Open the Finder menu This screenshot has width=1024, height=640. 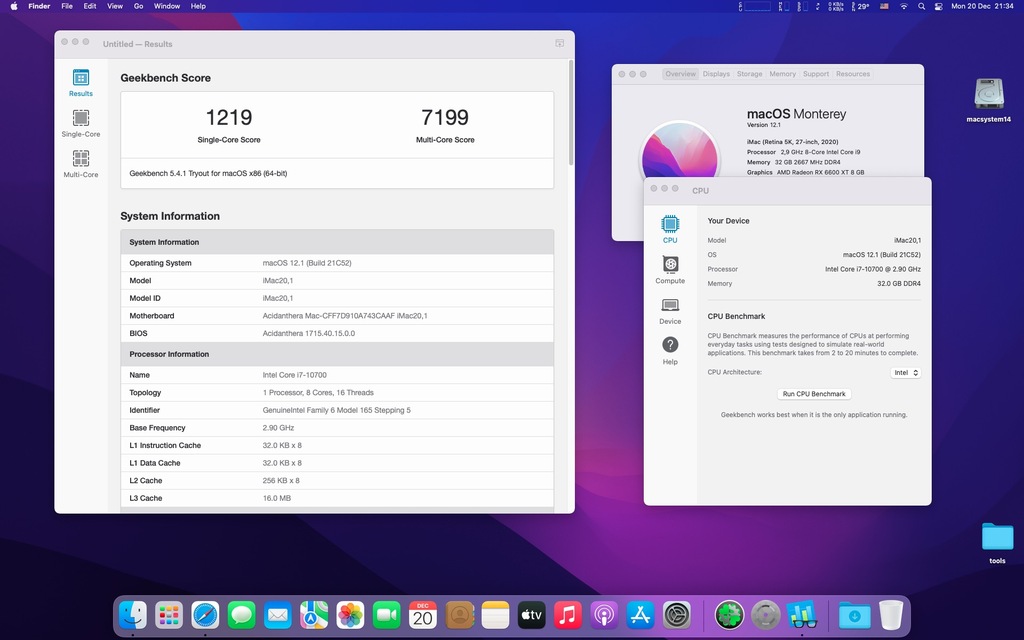pos(39,6)
